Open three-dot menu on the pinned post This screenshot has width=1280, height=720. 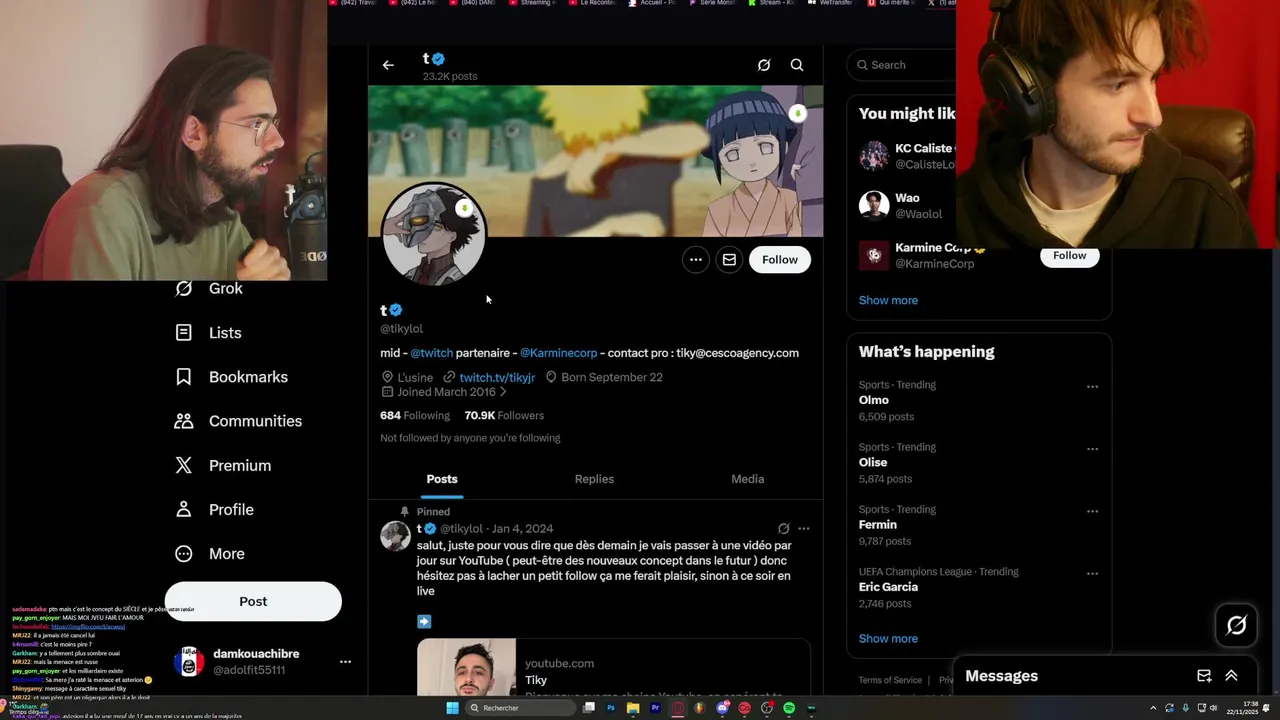(804, 529)
